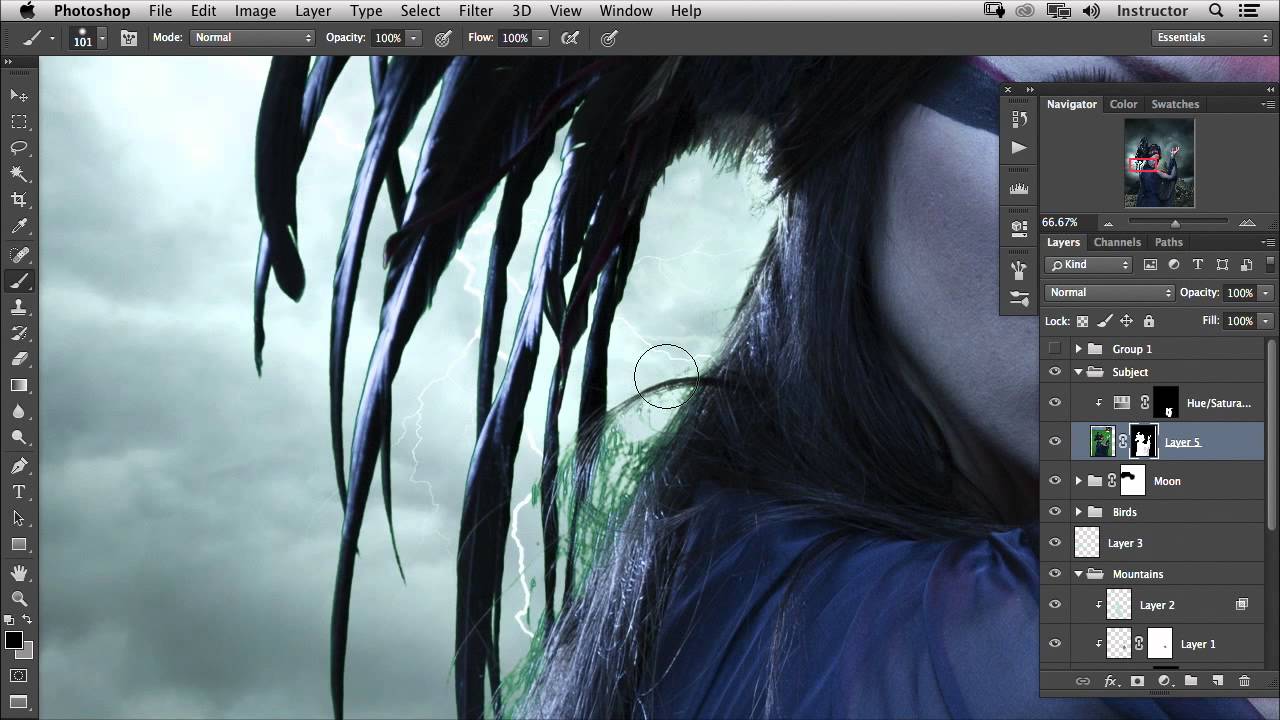Select the Spot Healing Brush tool

19,254
